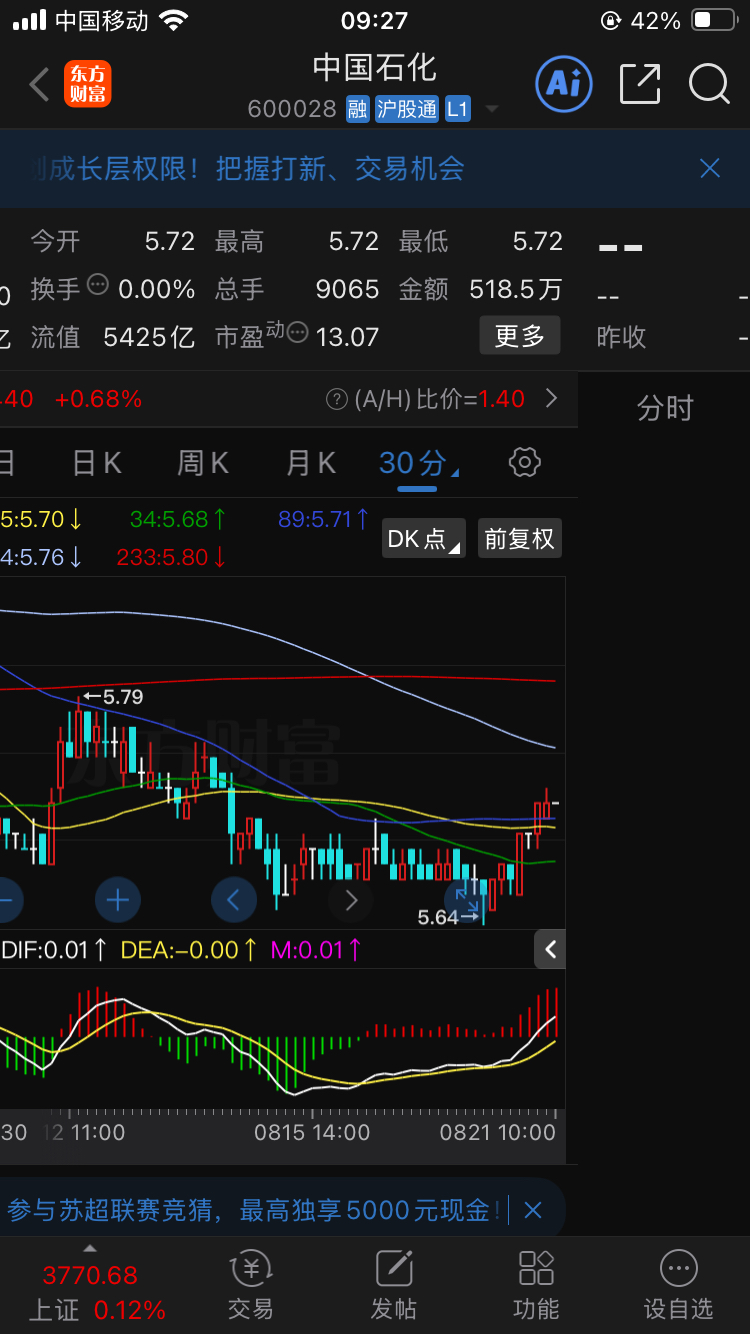
Task: Open the A/H 比价 help question icon
Action: tap(337, 399)
